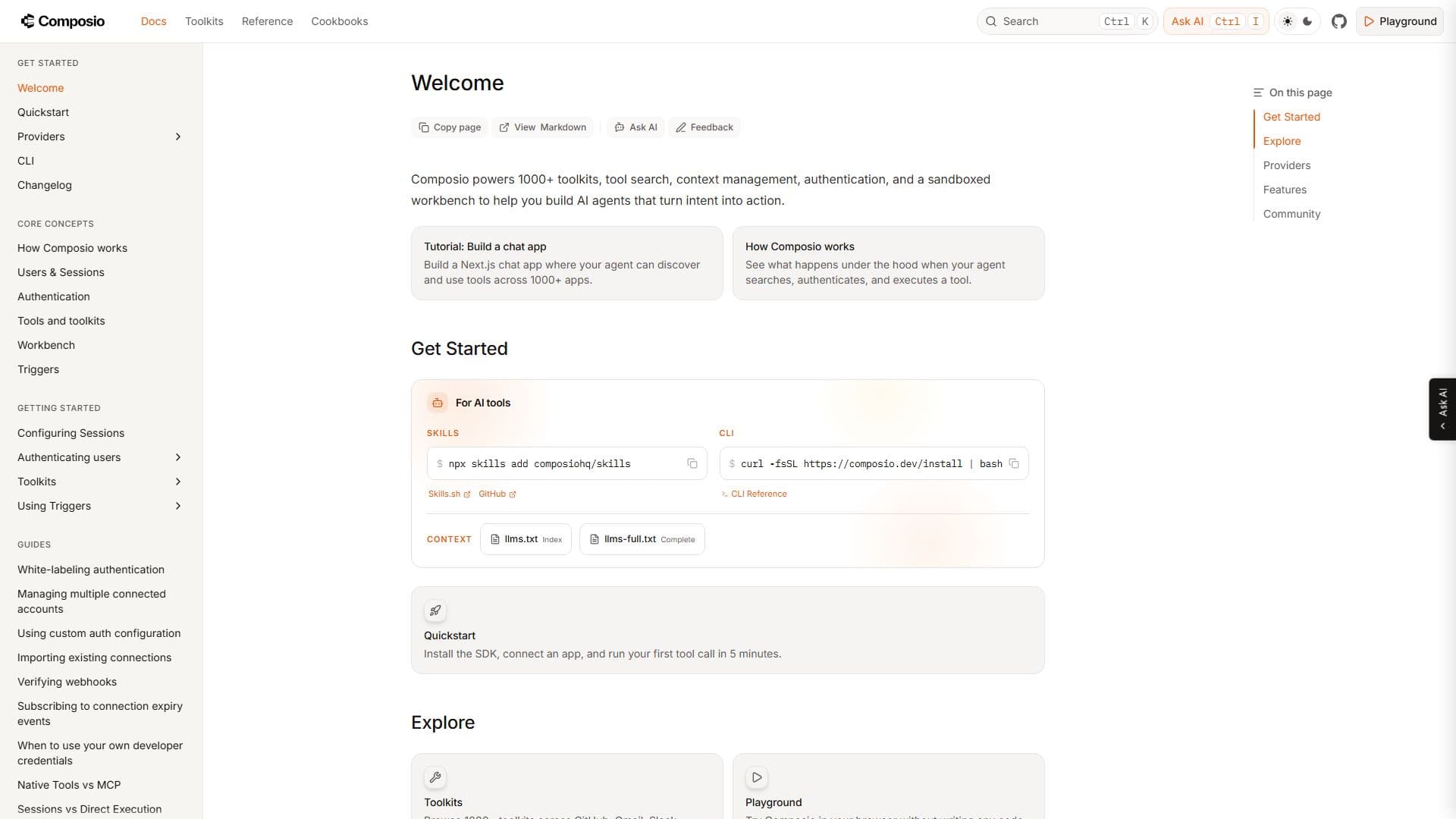1456x819 pixels.
Task: Open Importing existing connections guide
Action: tap(94, 657)
